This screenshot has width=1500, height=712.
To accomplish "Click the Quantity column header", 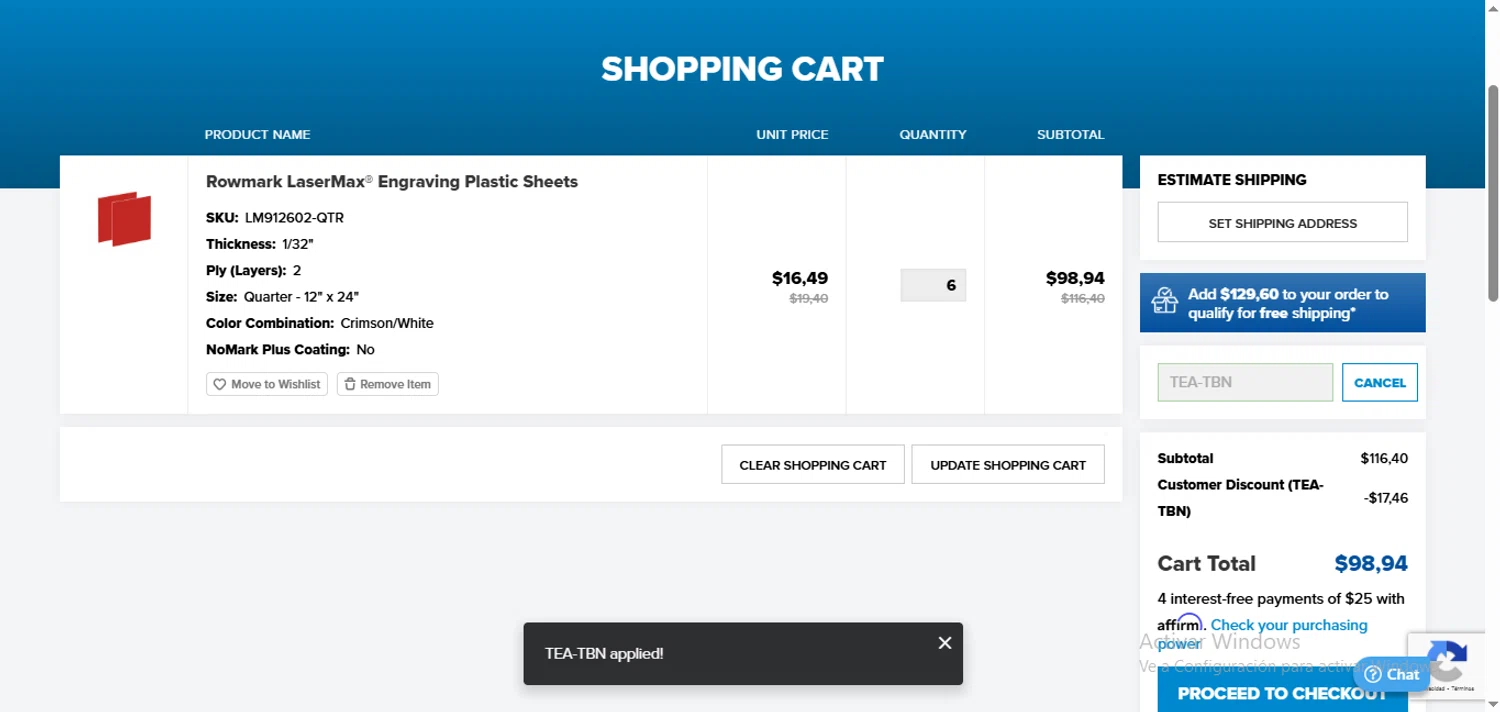I will pos(933,134).
